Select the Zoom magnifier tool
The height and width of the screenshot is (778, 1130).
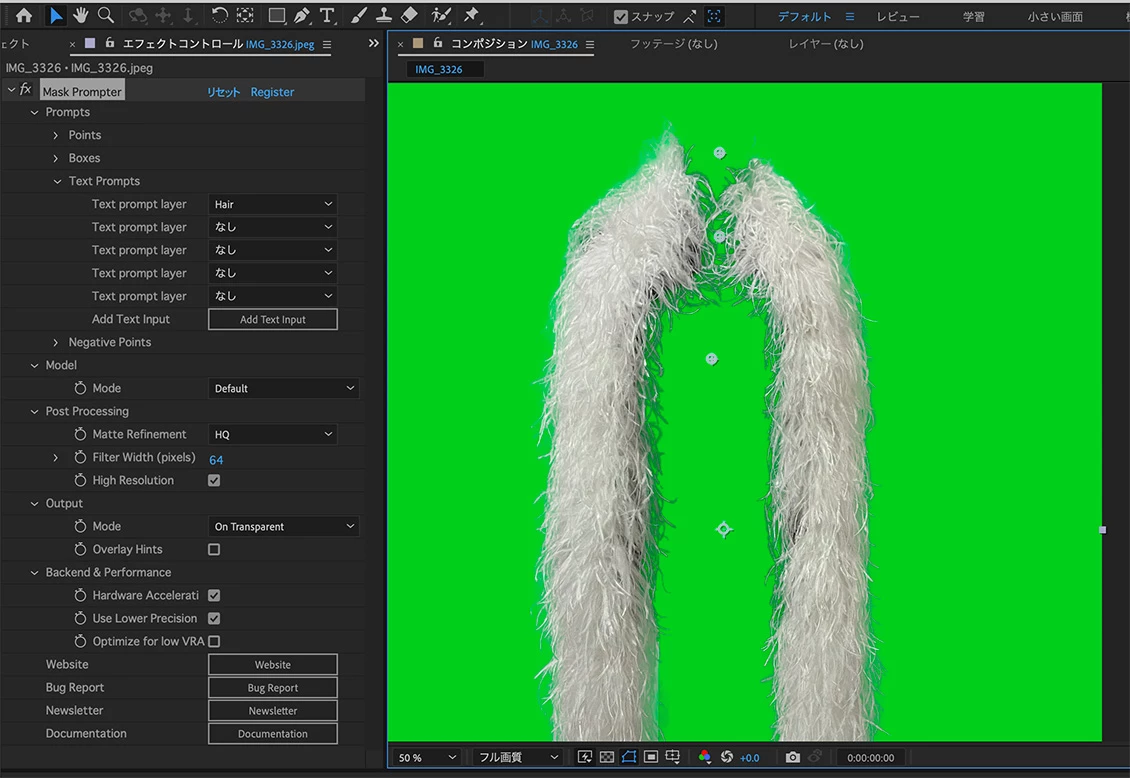[x=105, y=15]
